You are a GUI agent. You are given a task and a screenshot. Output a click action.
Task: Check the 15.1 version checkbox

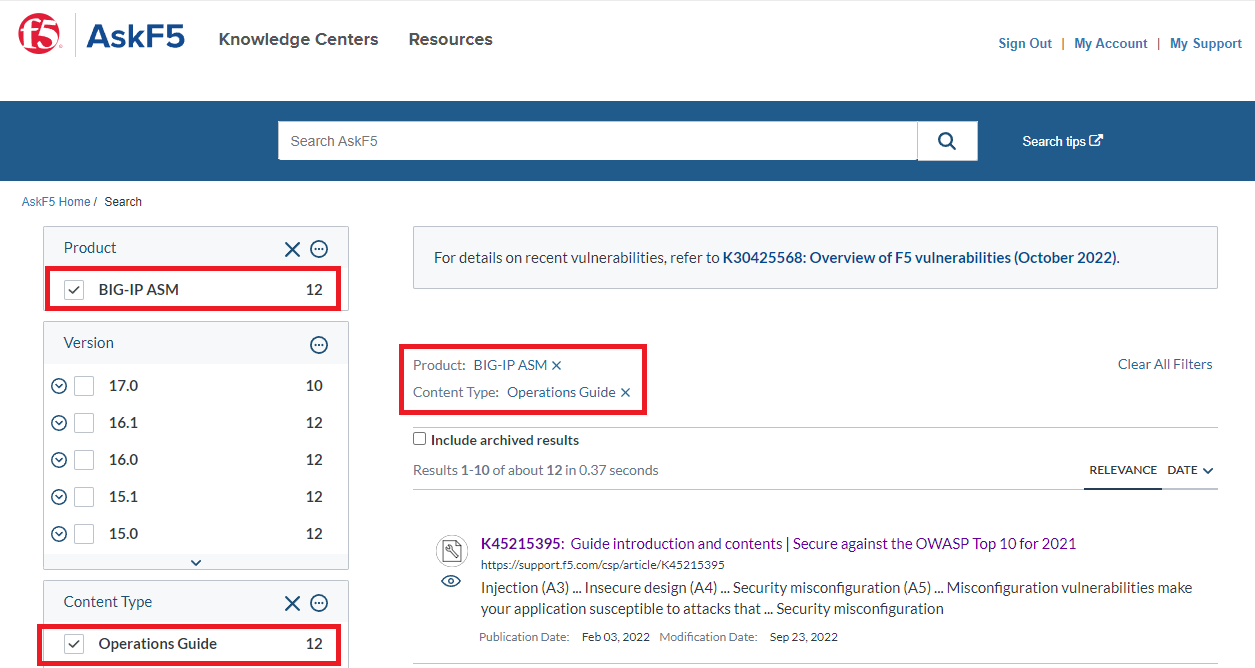(84, 497)
